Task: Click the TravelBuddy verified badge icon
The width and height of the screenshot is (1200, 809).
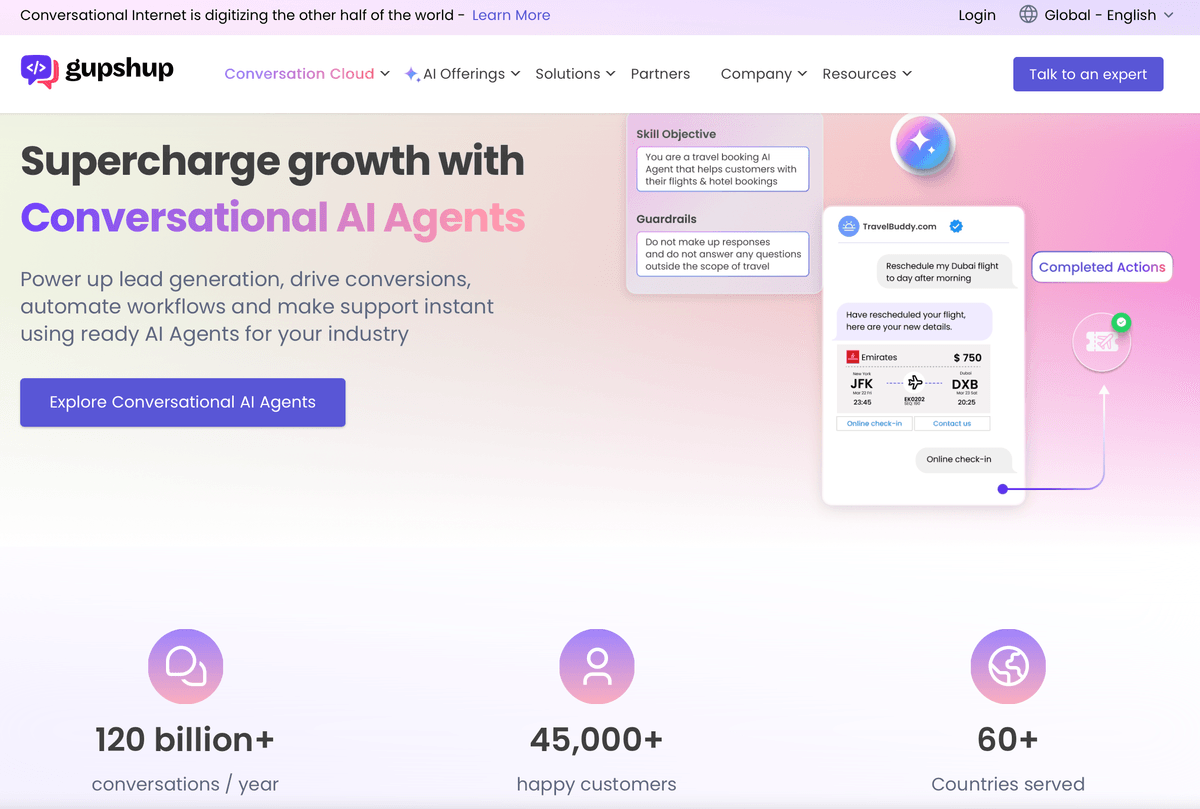Action: [955, 226]
